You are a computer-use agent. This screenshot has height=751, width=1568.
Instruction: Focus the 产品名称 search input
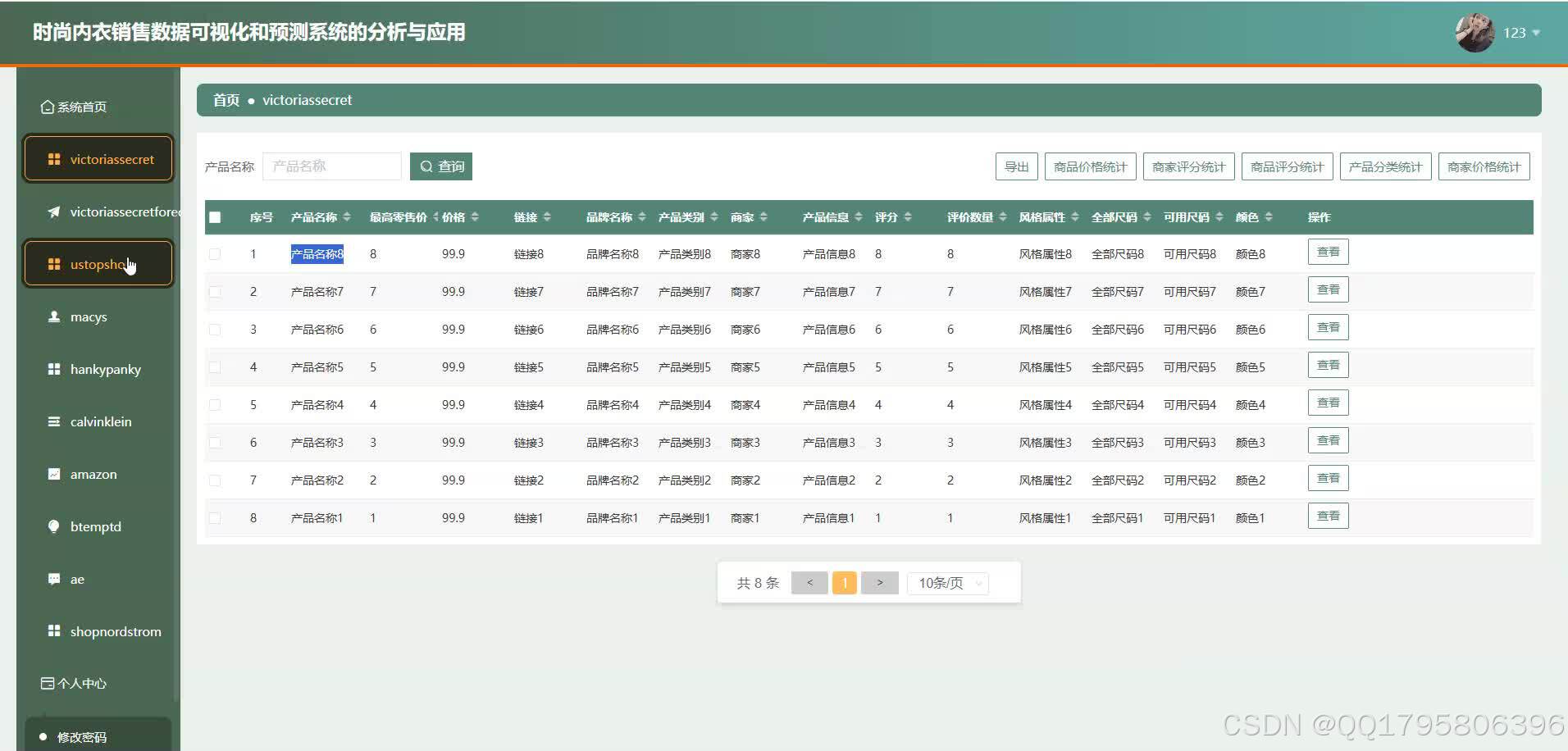[x=332, y=166]
